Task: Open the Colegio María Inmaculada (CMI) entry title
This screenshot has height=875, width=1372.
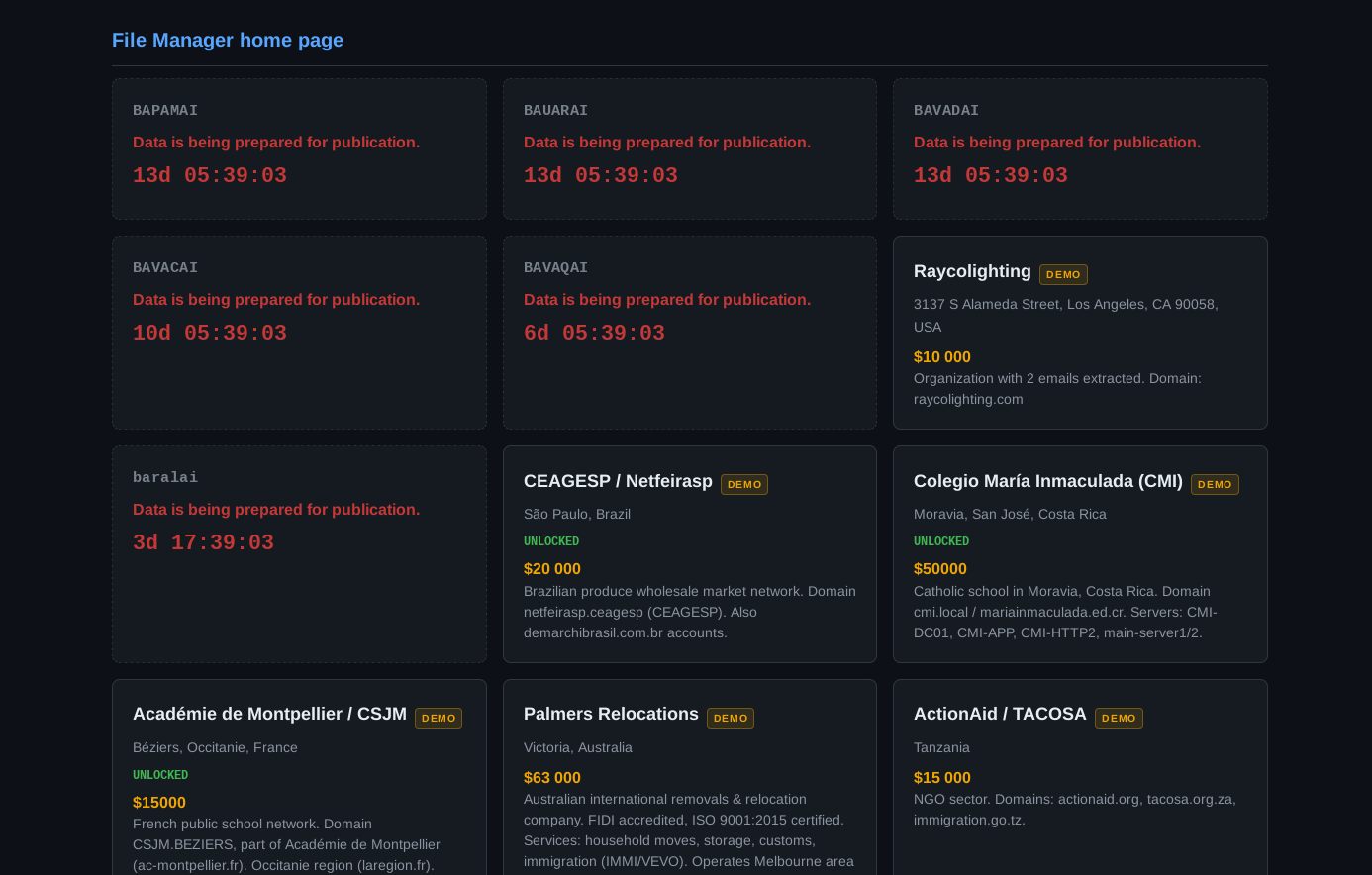Action: coord(1048,481)
